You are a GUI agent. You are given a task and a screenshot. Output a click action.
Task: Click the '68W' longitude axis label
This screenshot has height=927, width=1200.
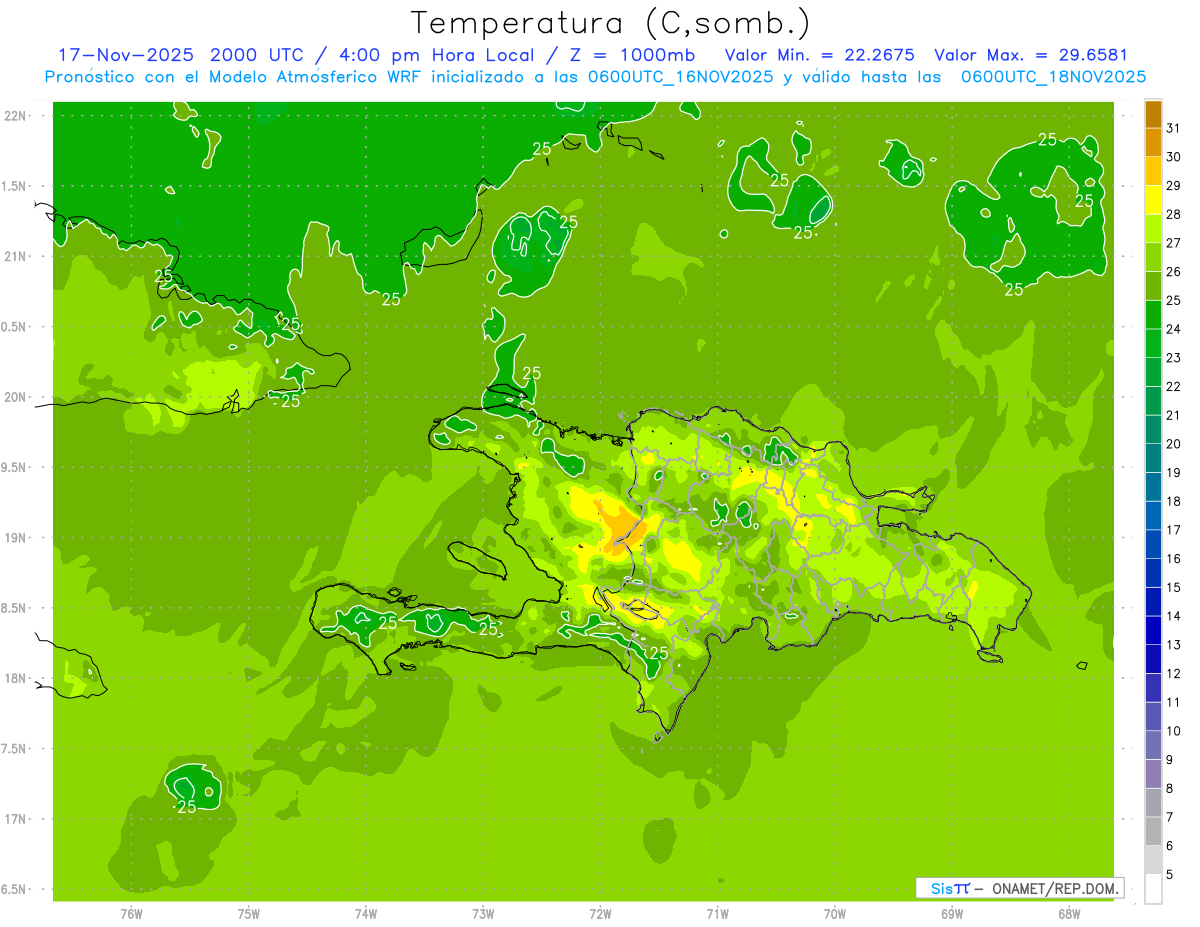[1069, 914]
